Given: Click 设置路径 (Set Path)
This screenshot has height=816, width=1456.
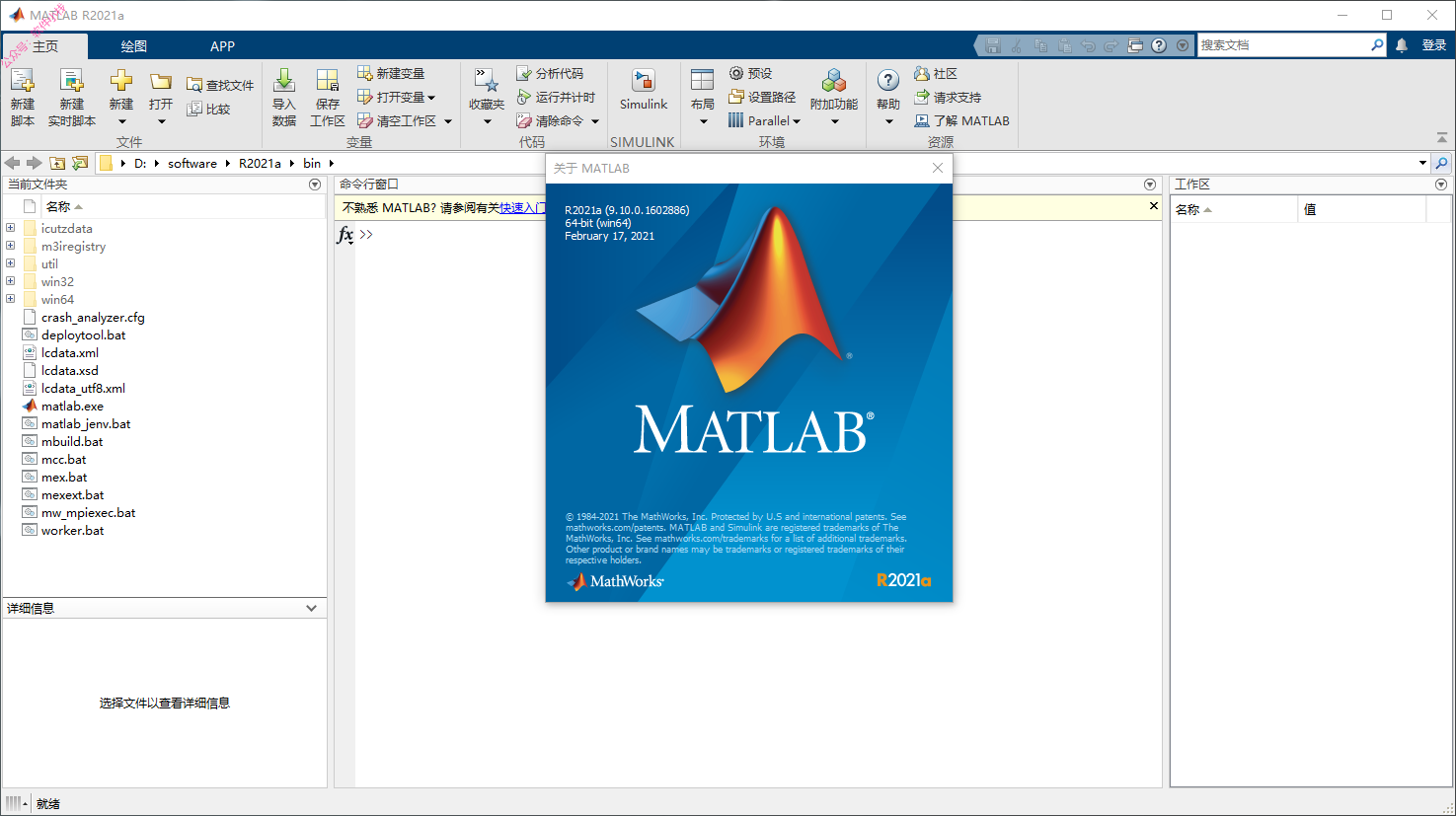Looking at the screenshot, I should pos(762,97).
